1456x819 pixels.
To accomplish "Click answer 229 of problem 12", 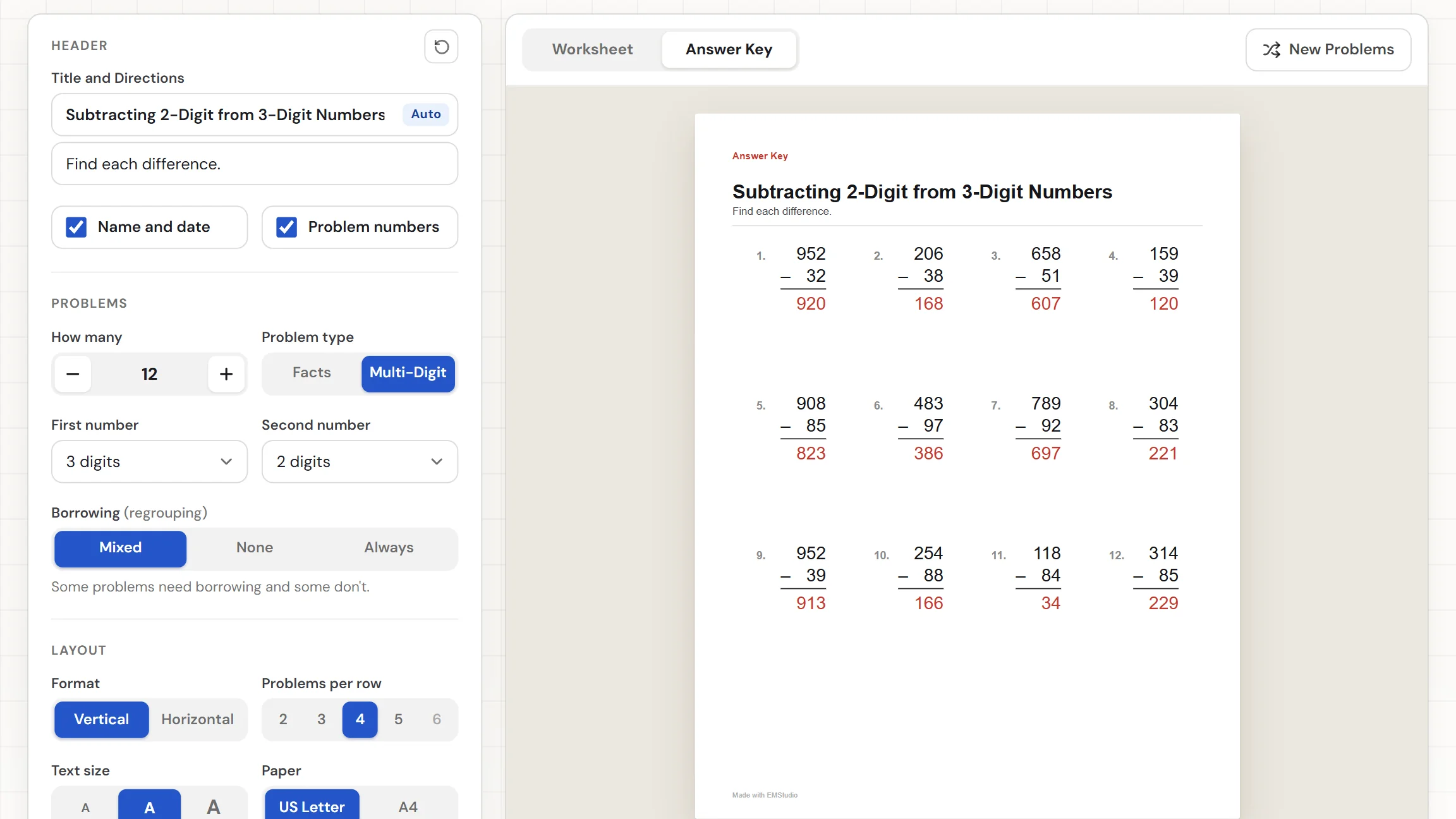I will pos(1163,604).
